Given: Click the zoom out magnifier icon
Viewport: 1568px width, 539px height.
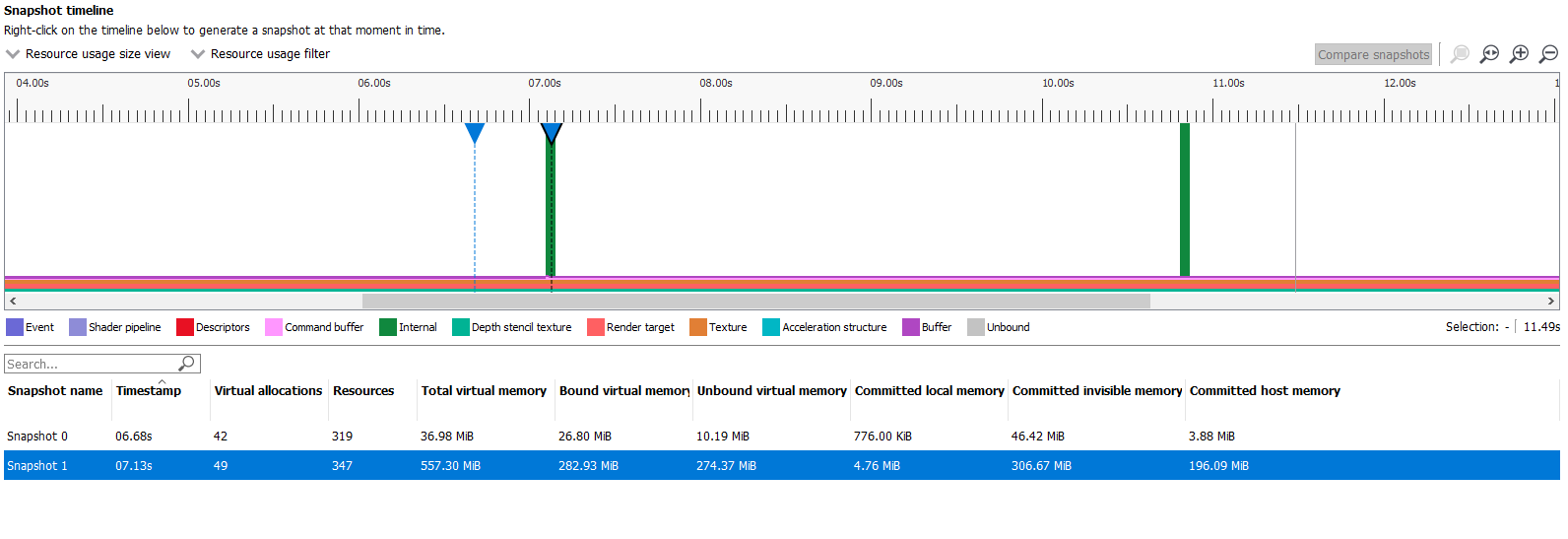Looking at the screenshot, I should click(x=1549, y=54).
